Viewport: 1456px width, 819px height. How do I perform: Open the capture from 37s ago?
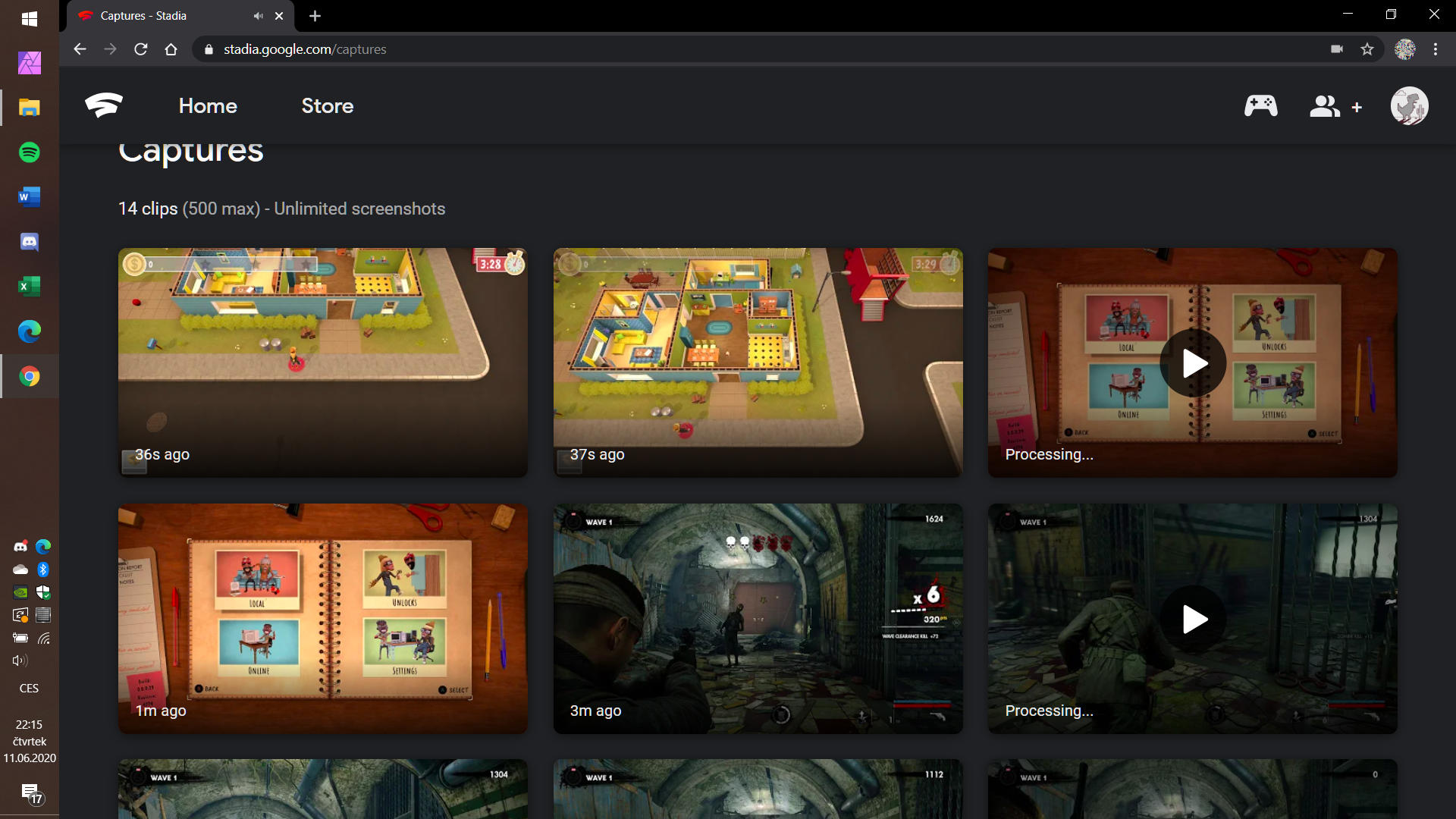[x=758, y=362]
